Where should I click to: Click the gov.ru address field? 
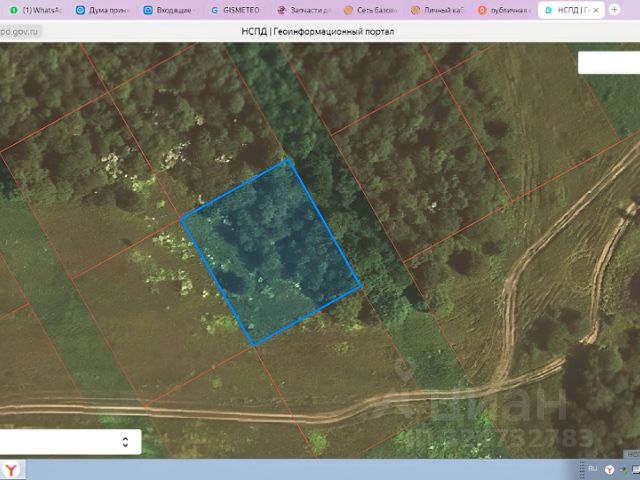click(x=20, y=32)
